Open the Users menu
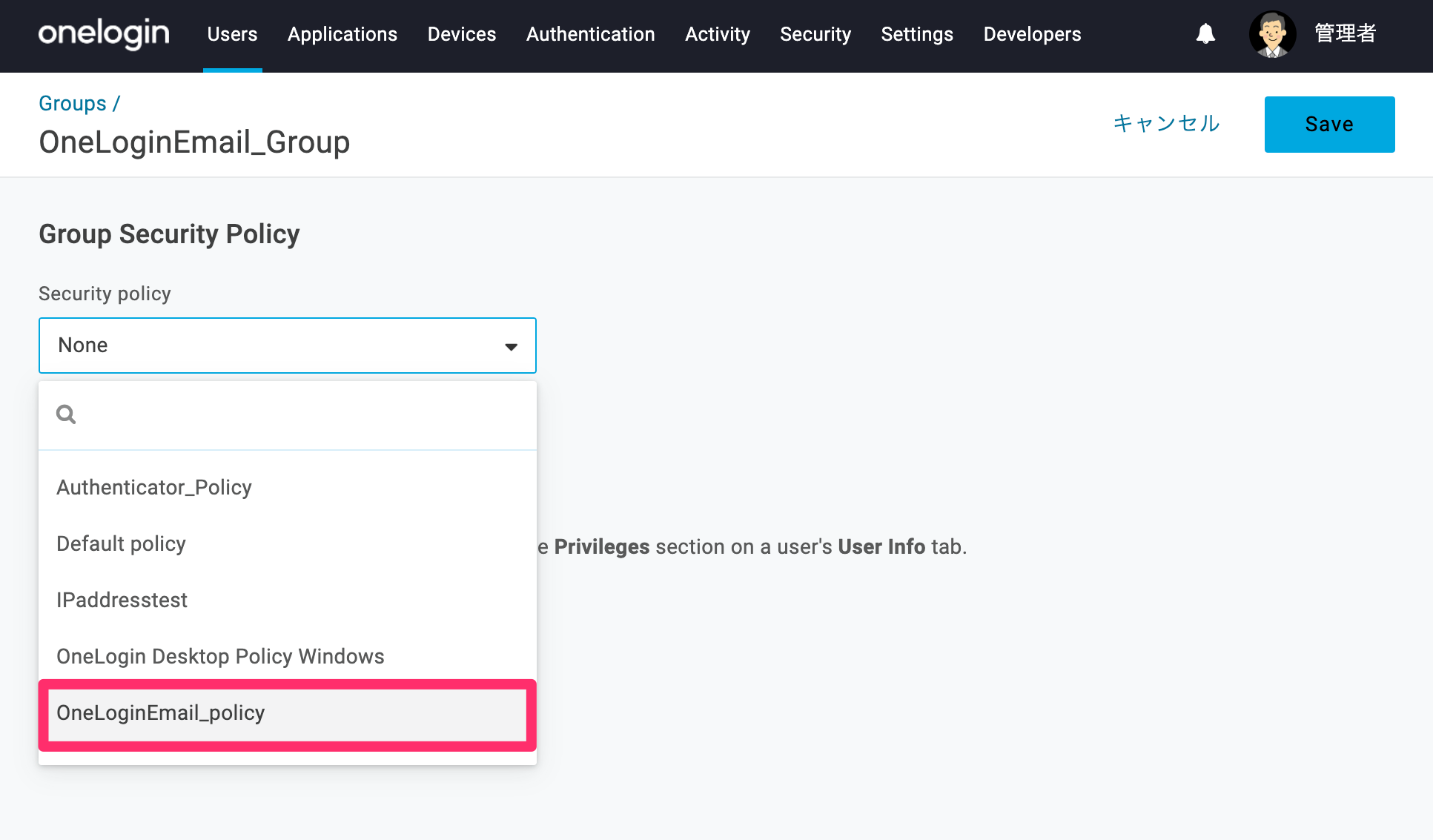1433x840 pixels. pyautogui.click(x=232, y=34)
